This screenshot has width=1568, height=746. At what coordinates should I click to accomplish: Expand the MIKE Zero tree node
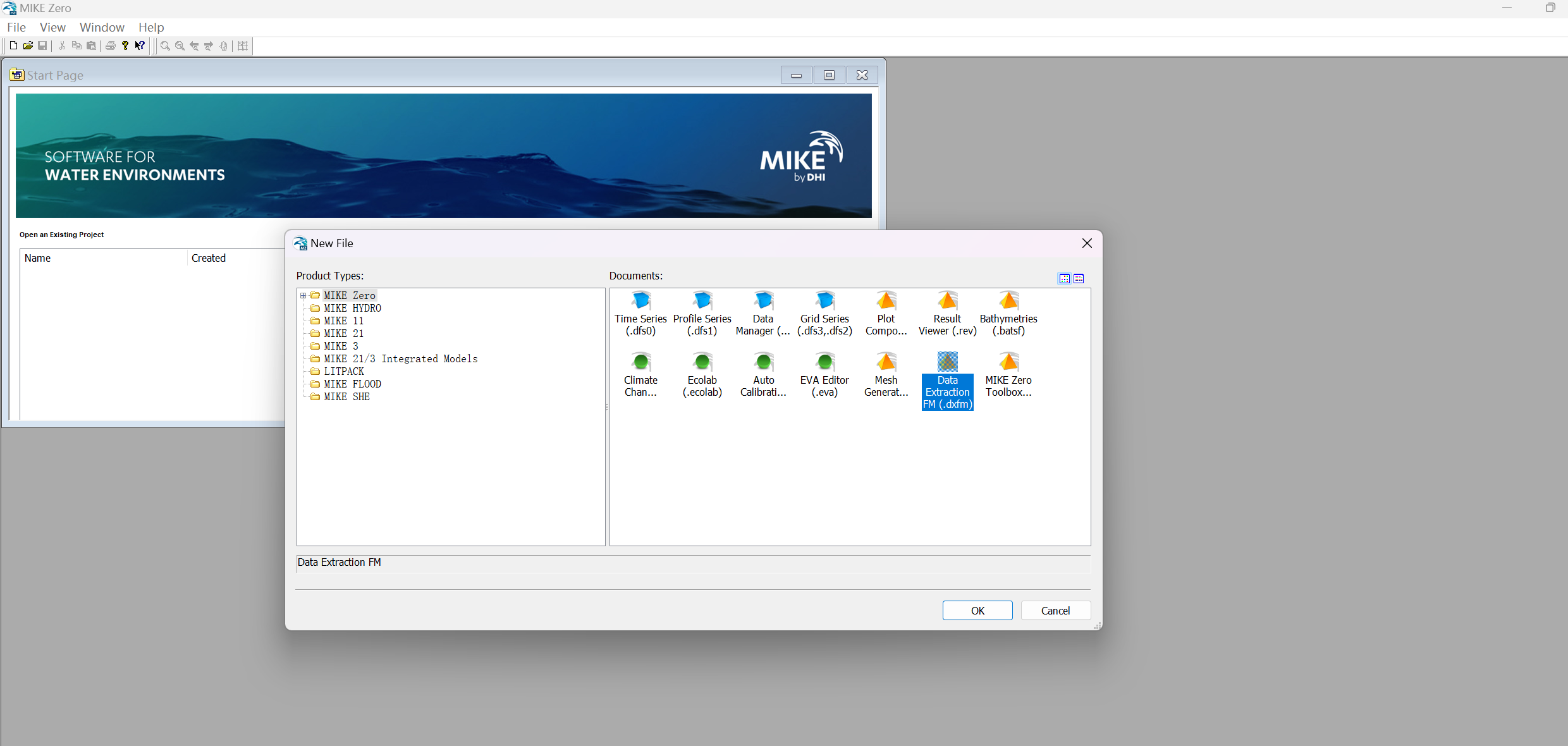click(x=303, y=295)
